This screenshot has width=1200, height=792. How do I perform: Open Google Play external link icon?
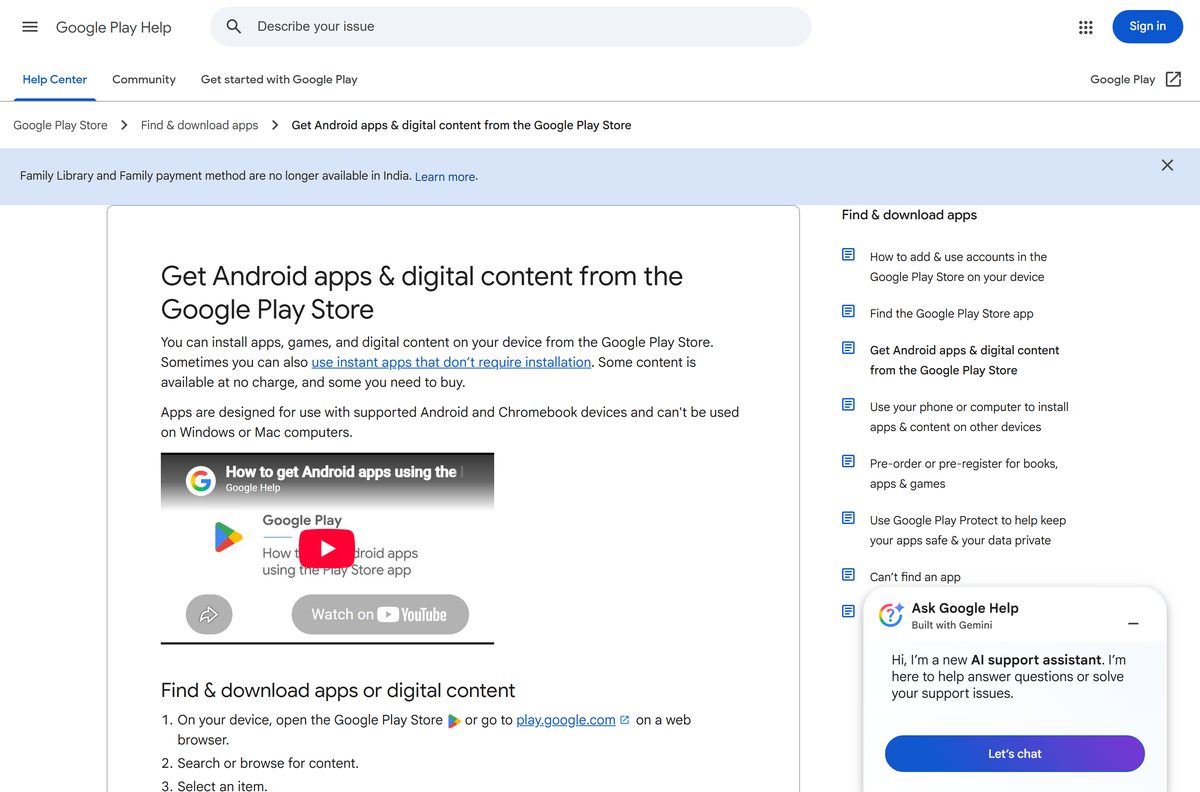[1174, 79]
